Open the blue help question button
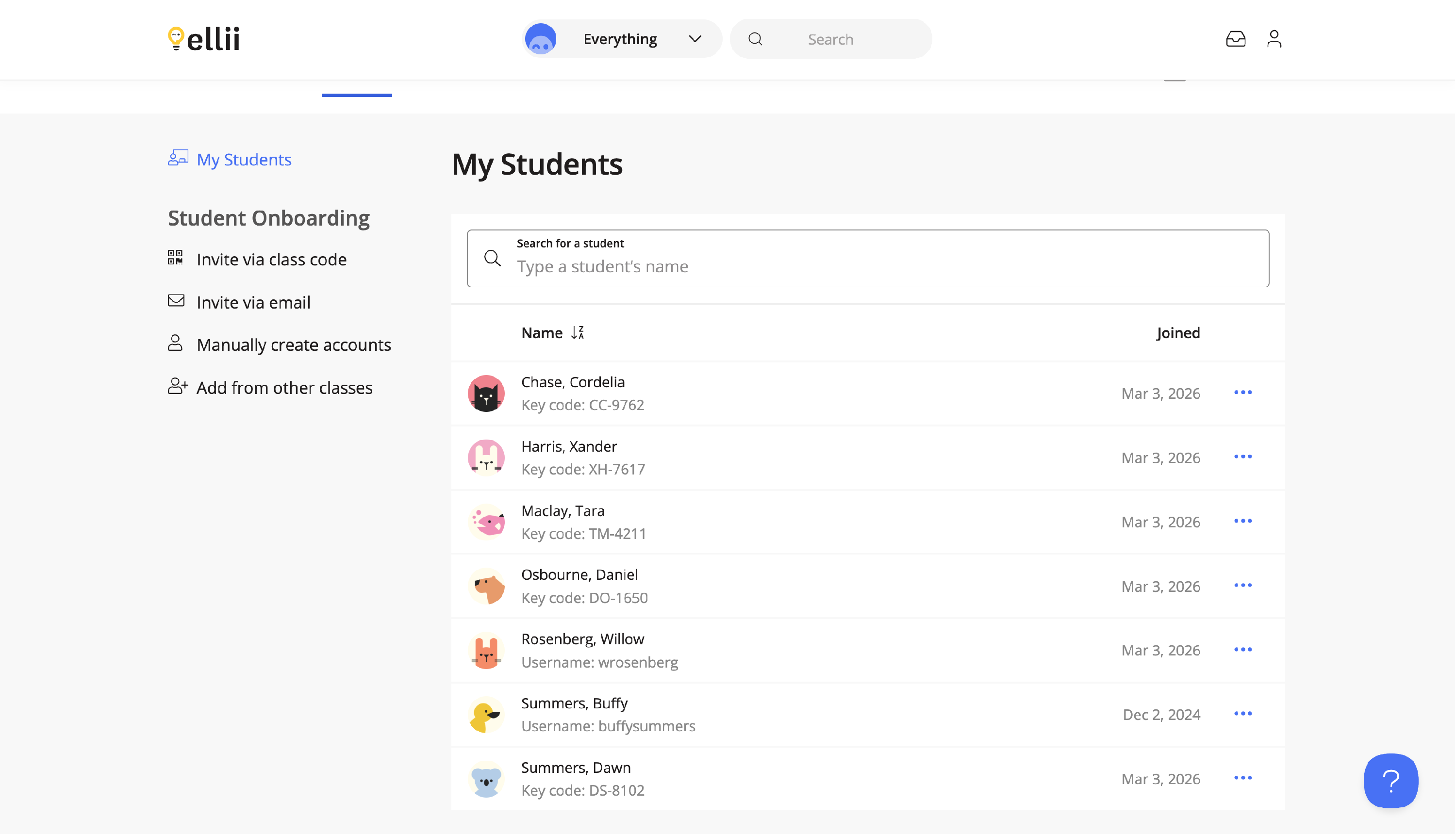 tap(1391, 780)
